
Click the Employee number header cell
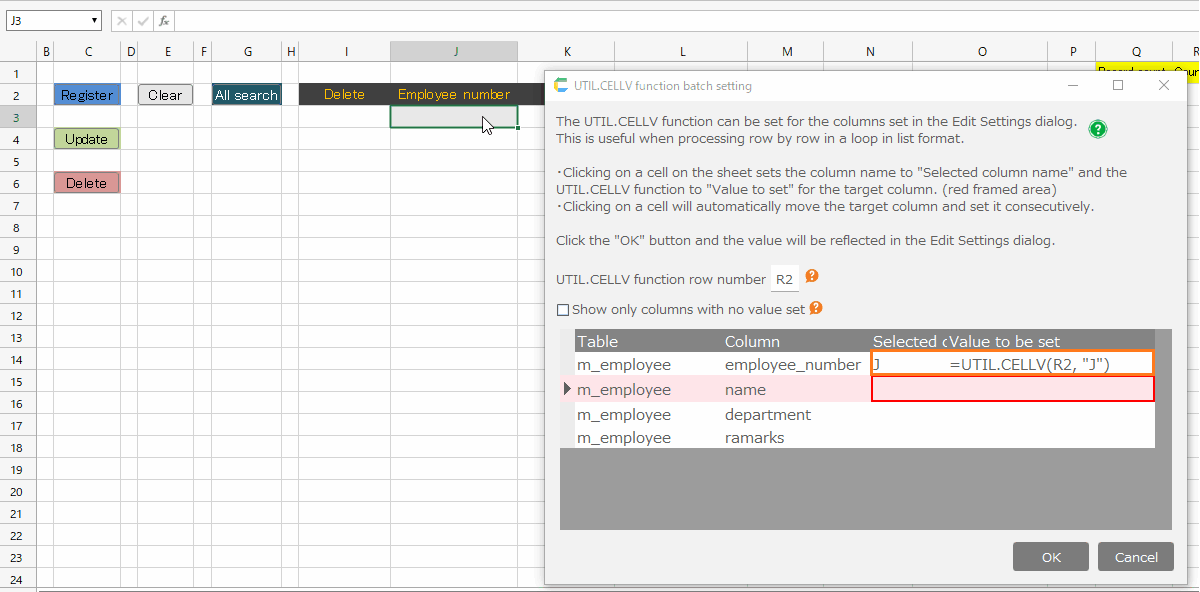(454, 94)
